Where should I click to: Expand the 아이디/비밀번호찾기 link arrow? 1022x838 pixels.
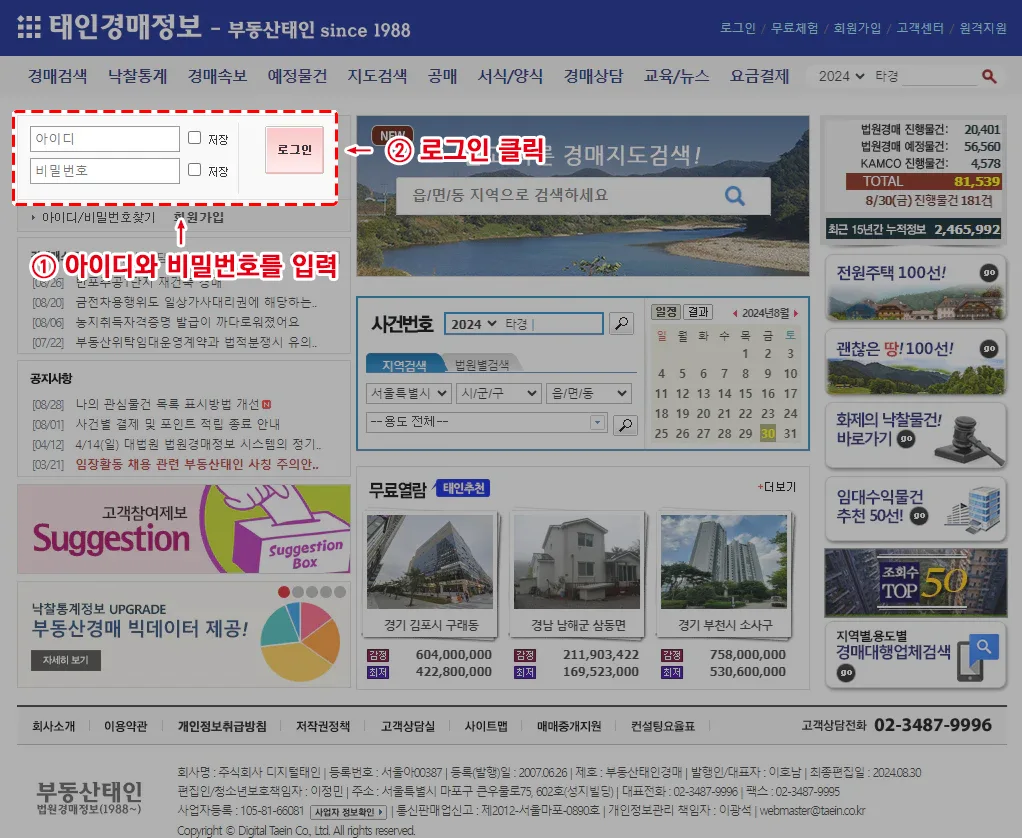(33, 218)
